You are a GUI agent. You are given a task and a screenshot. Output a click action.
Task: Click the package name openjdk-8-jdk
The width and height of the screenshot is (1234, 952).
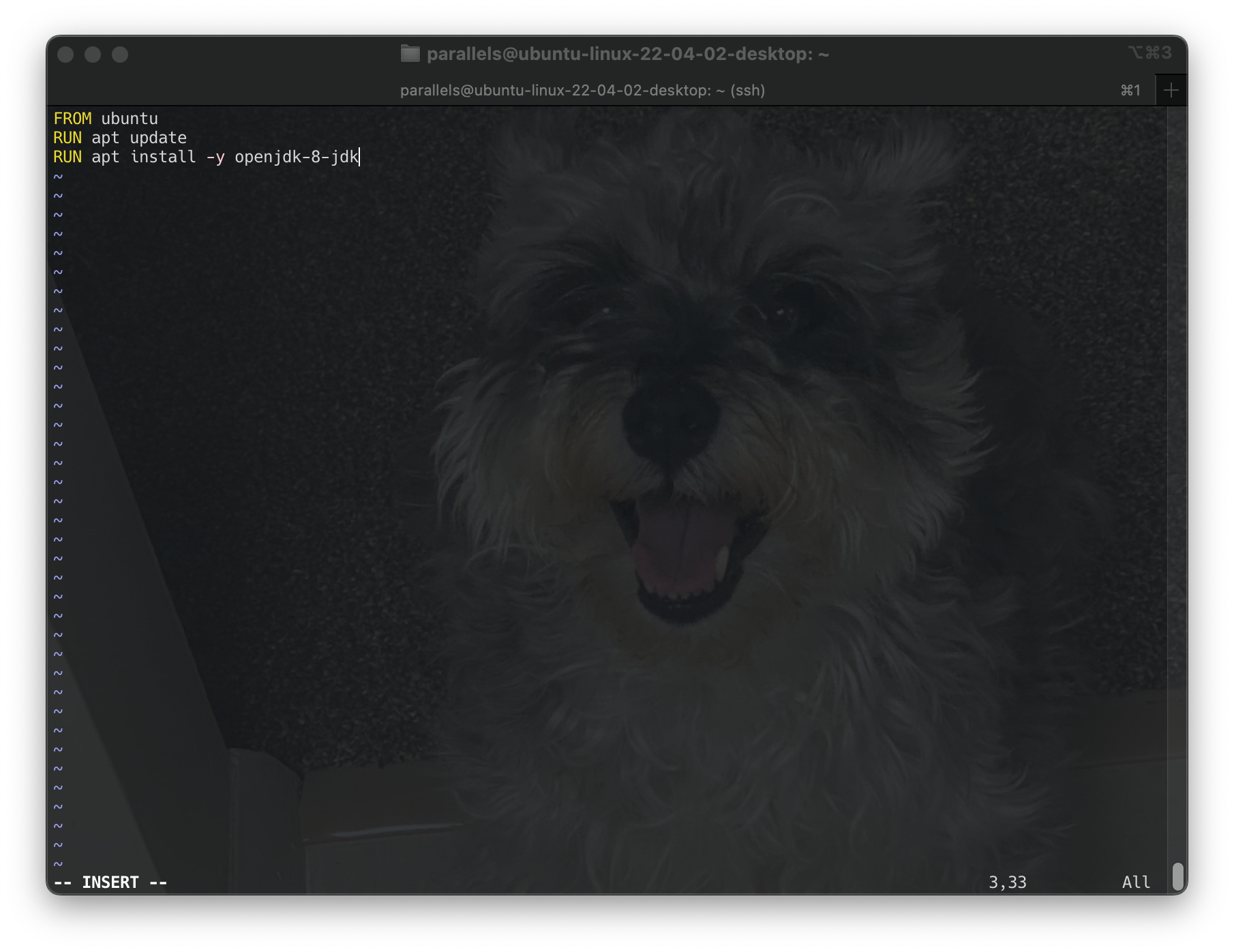[x=297, y=158]
